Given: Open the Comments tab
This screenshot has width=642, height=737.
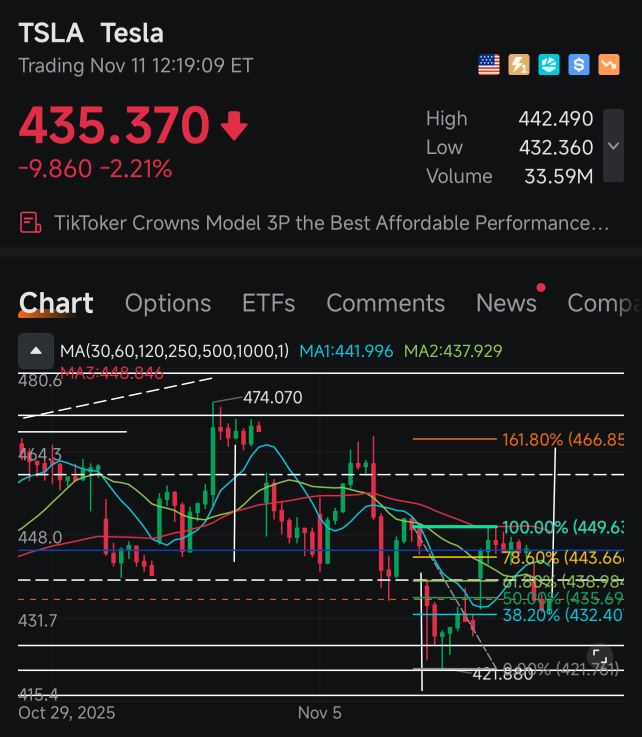Looking at the screenshot, I should (385, 303).
